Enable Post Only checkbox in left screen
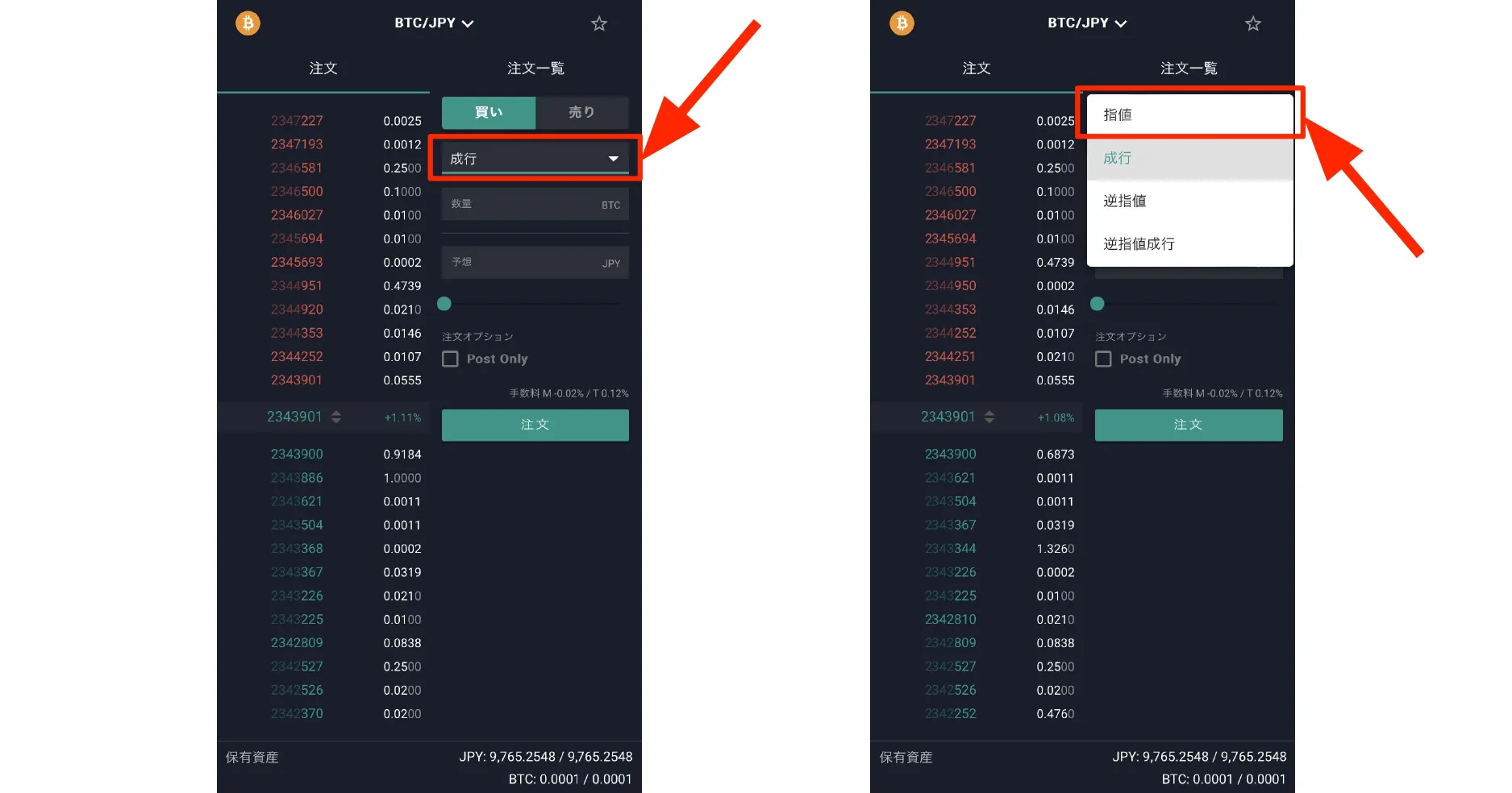 pos(451,359)
